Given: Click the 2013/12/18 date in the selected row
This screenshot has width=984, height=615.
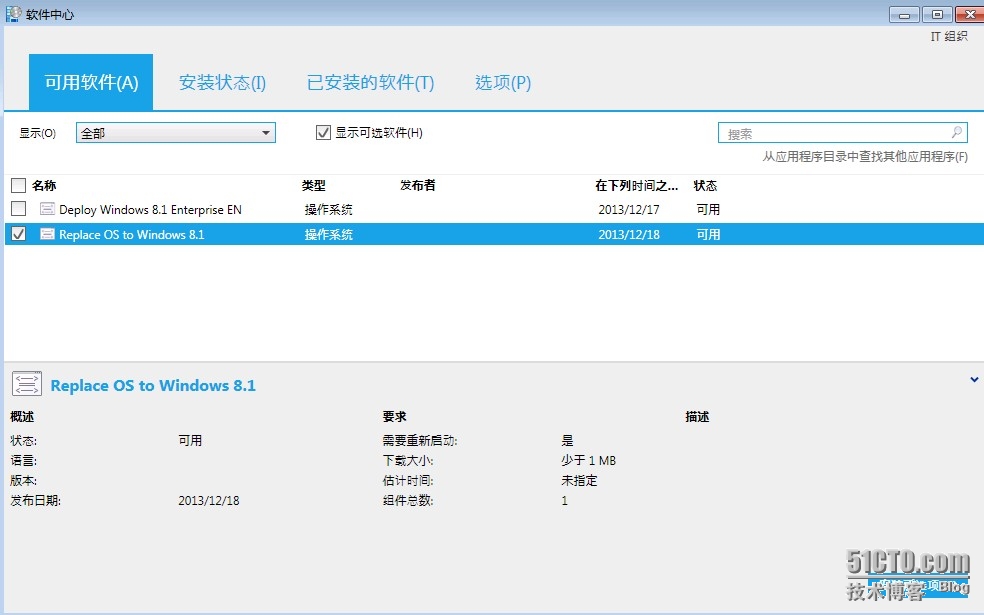Looking at the screenshot, I should [629, 235].
